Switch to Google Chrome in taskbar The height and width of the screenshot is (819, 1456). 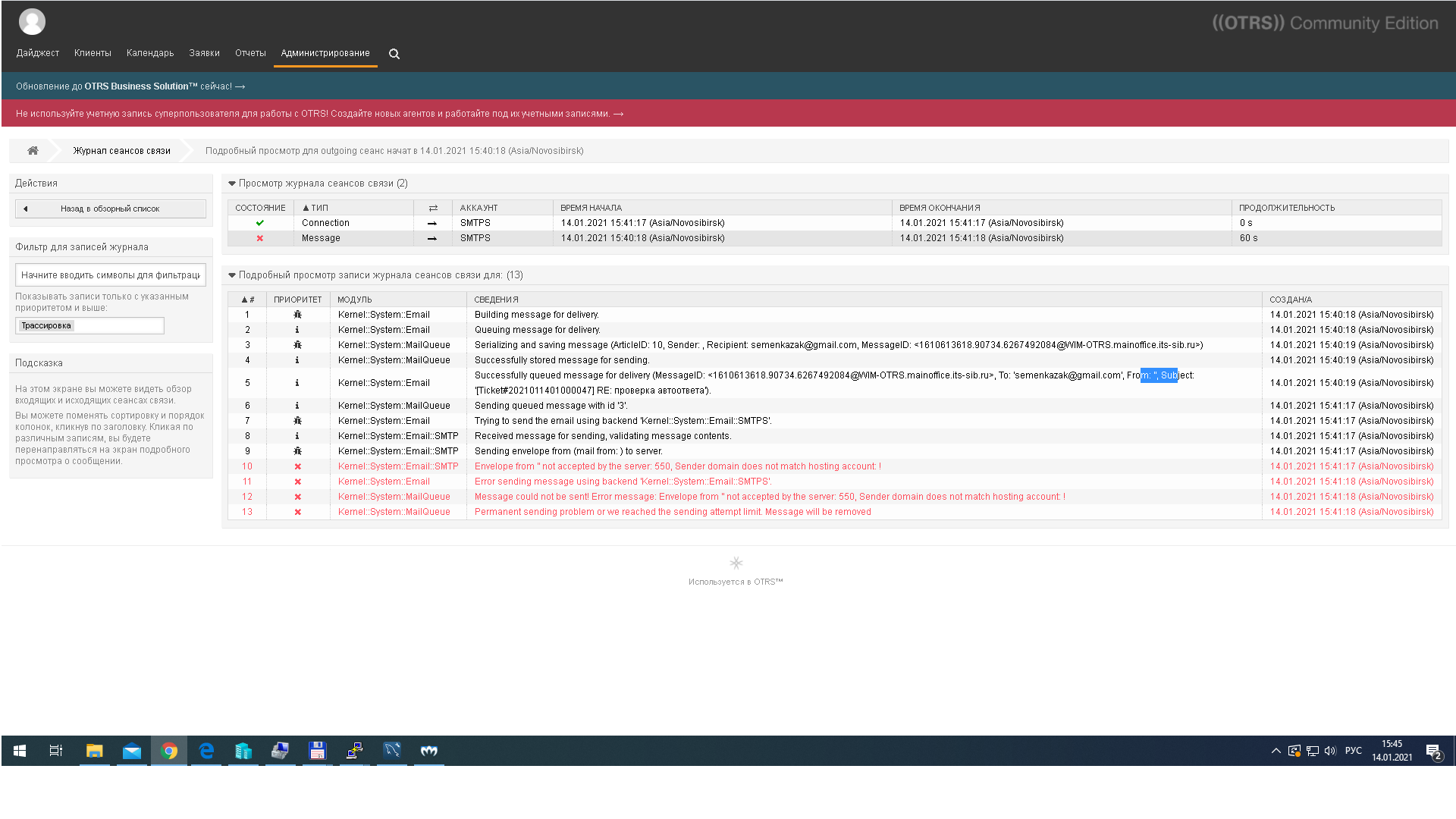pos(169,751)
